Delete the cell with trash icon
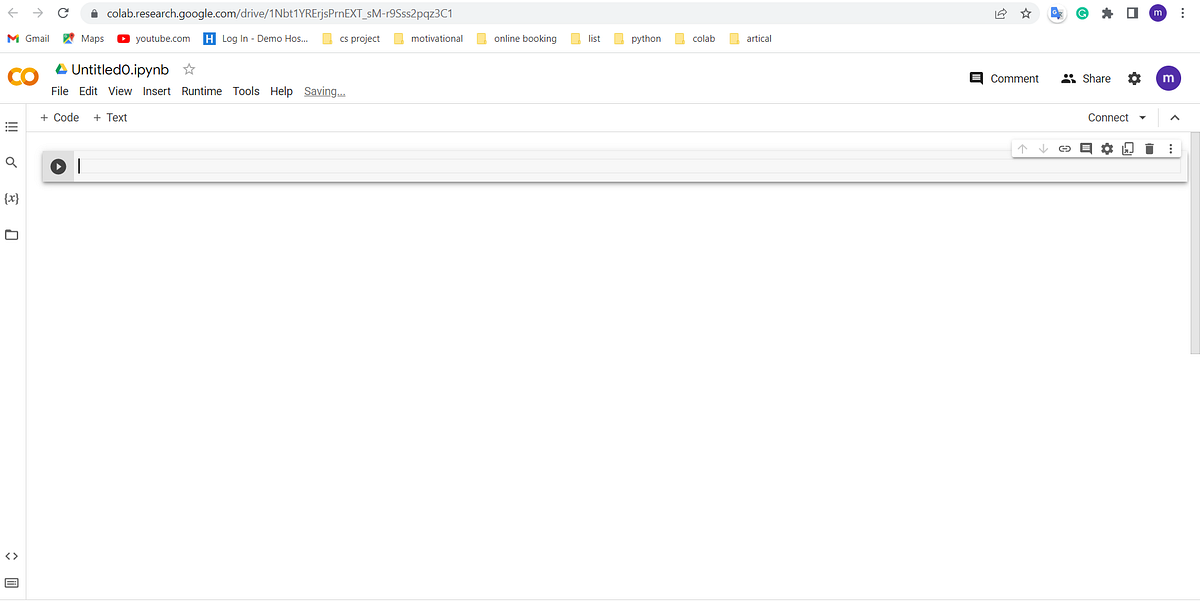 1149,149
